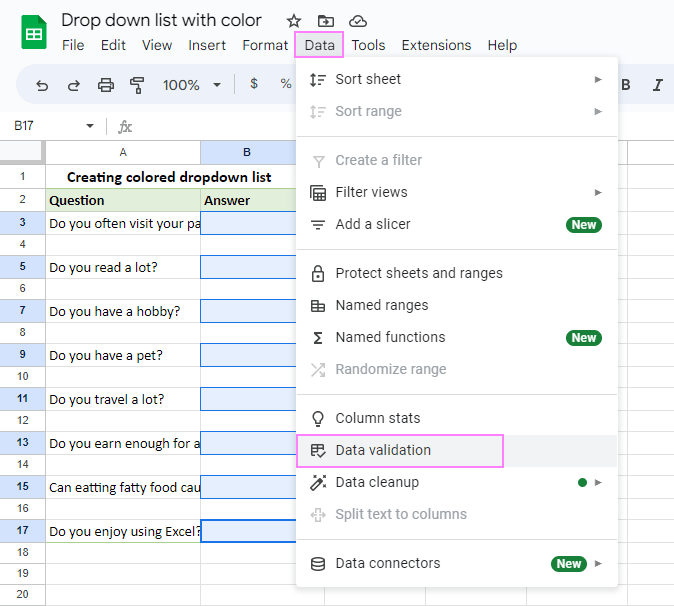Screen dimensions: 674x606
Task: Close the open Data menu tab
Action: coord(319,45)
